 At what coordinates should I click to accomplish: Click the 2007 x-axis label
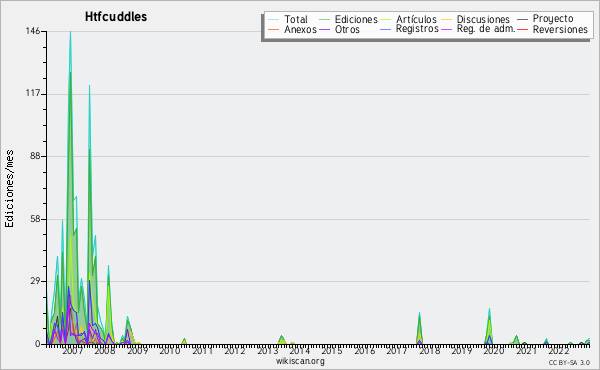(x=72, y=350)
